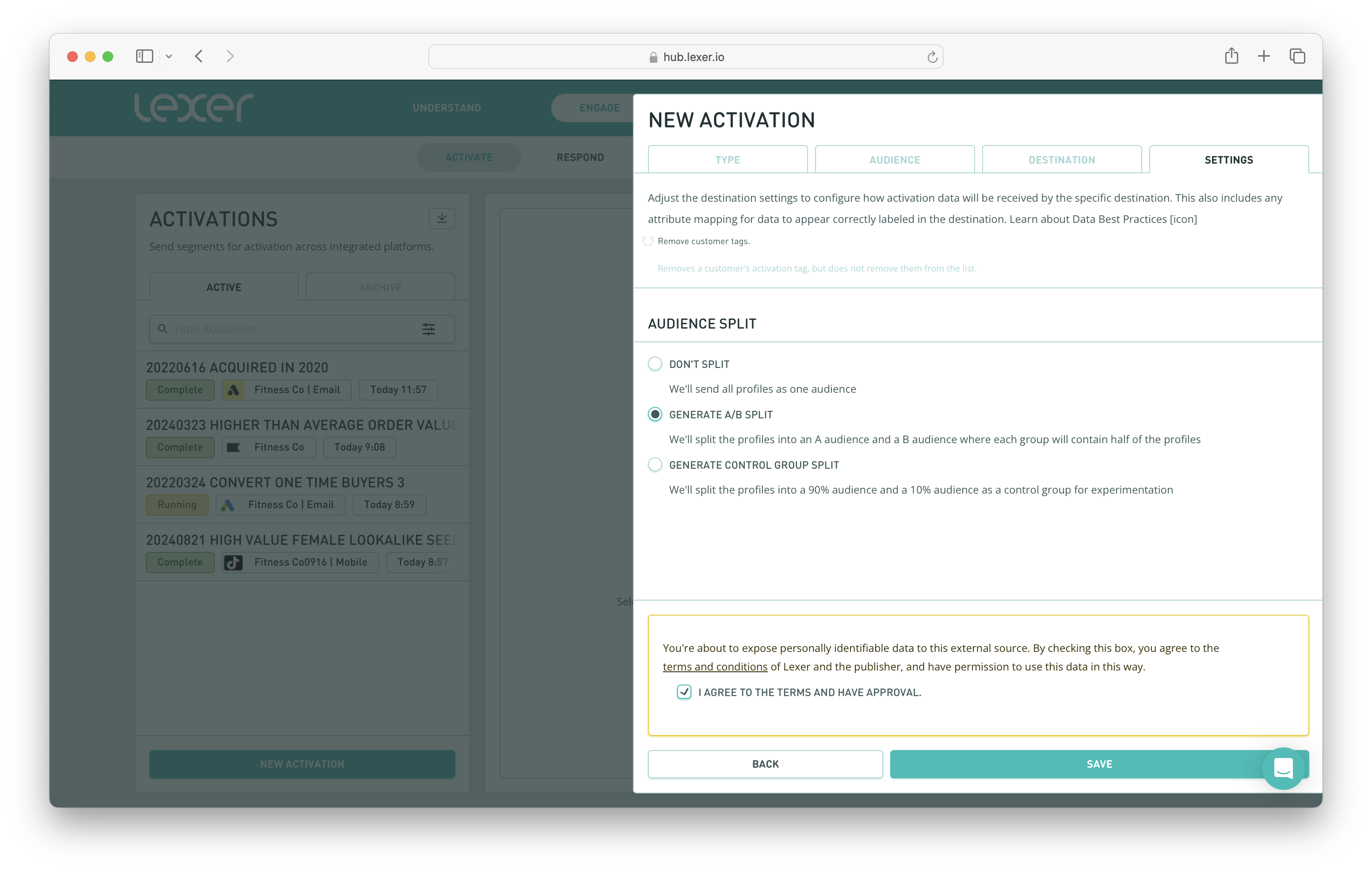Click the Running status badge
Image resolution: width=1372 pixels, height=873 pixels.
coord(177,505)
